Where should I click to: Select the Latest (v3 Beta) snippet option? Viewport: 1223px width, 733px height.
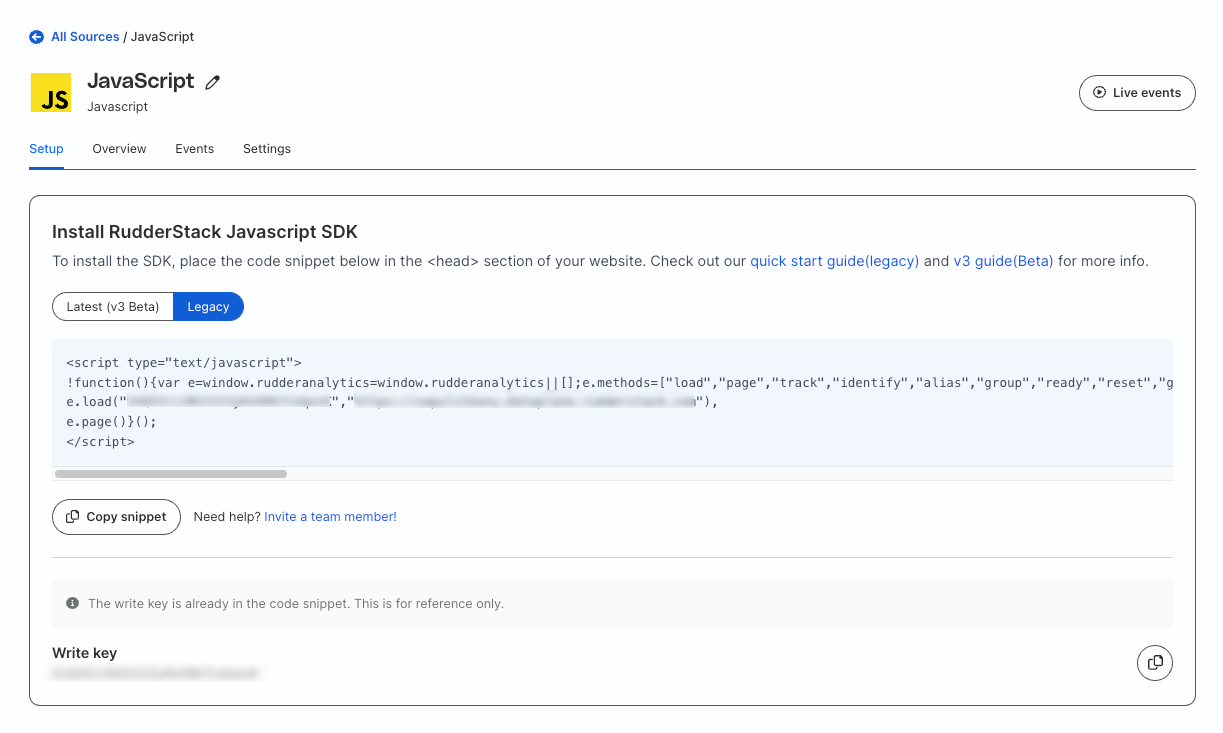(x=113, y=307)
